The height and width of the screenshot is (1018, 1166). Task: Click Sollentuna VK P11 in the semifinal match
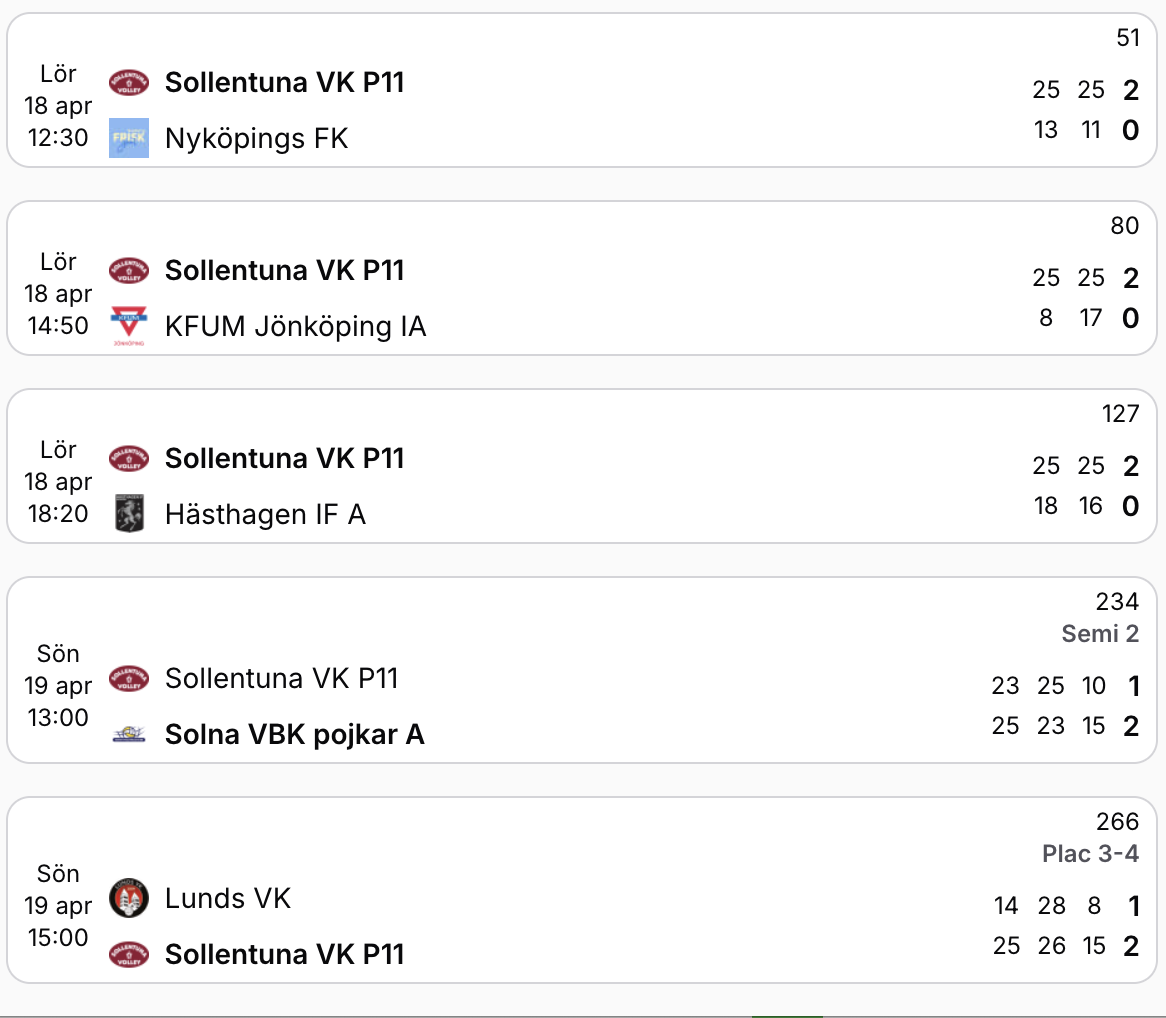point(282,678)
